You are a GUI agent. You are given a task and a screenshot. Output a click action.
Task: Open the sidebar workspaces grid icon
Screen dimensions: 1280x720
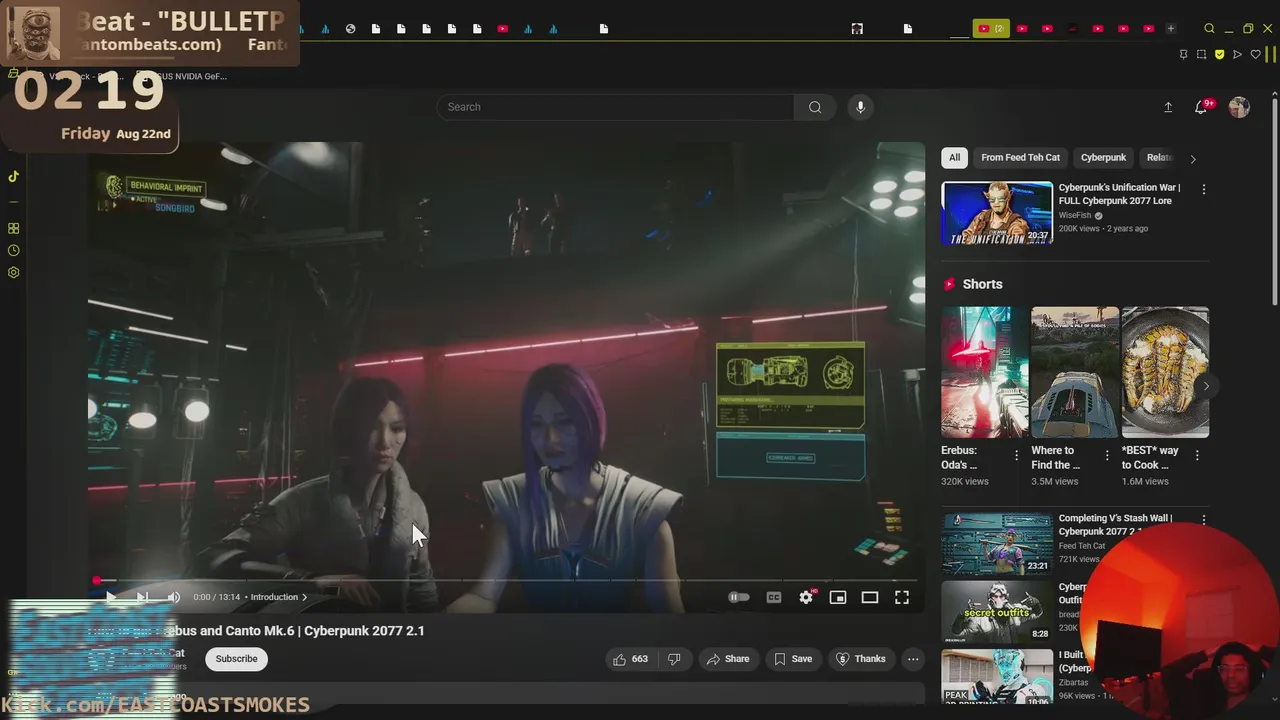[x=13, y=228]
